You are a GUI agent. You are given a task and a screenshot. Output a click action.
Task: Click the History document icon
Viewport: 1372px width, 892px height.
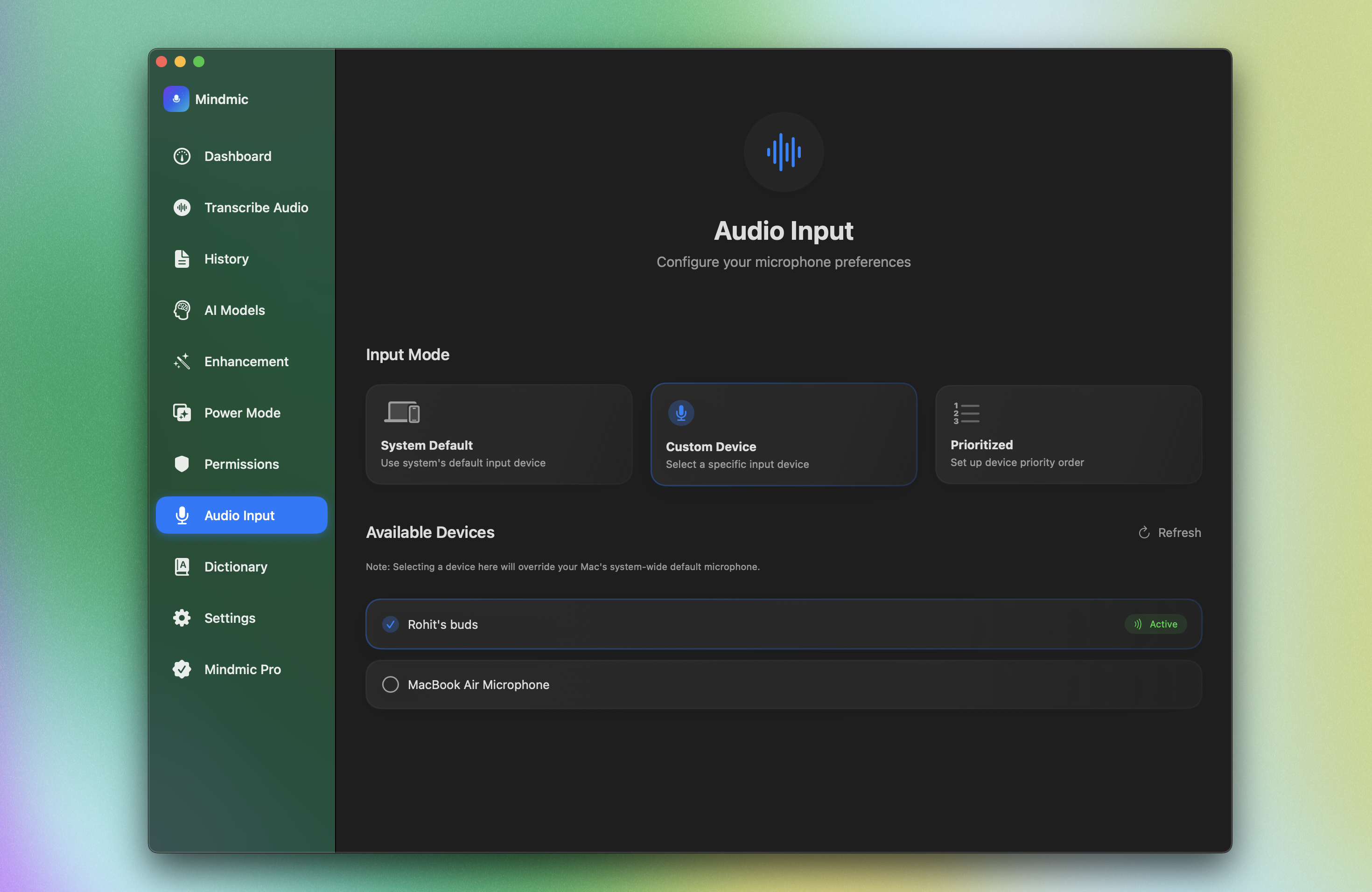[x=182, y=259]
